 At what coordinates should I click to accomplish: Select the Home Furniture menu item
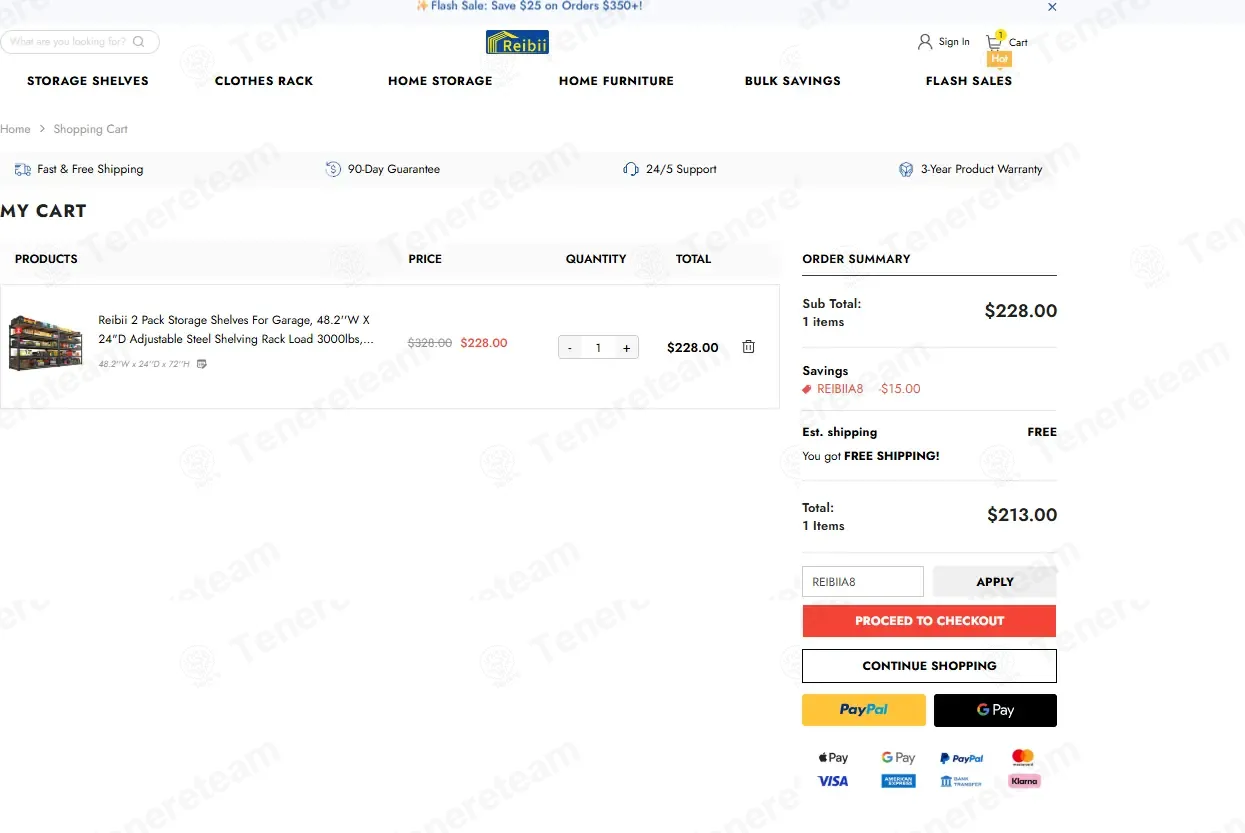(616, 81)
